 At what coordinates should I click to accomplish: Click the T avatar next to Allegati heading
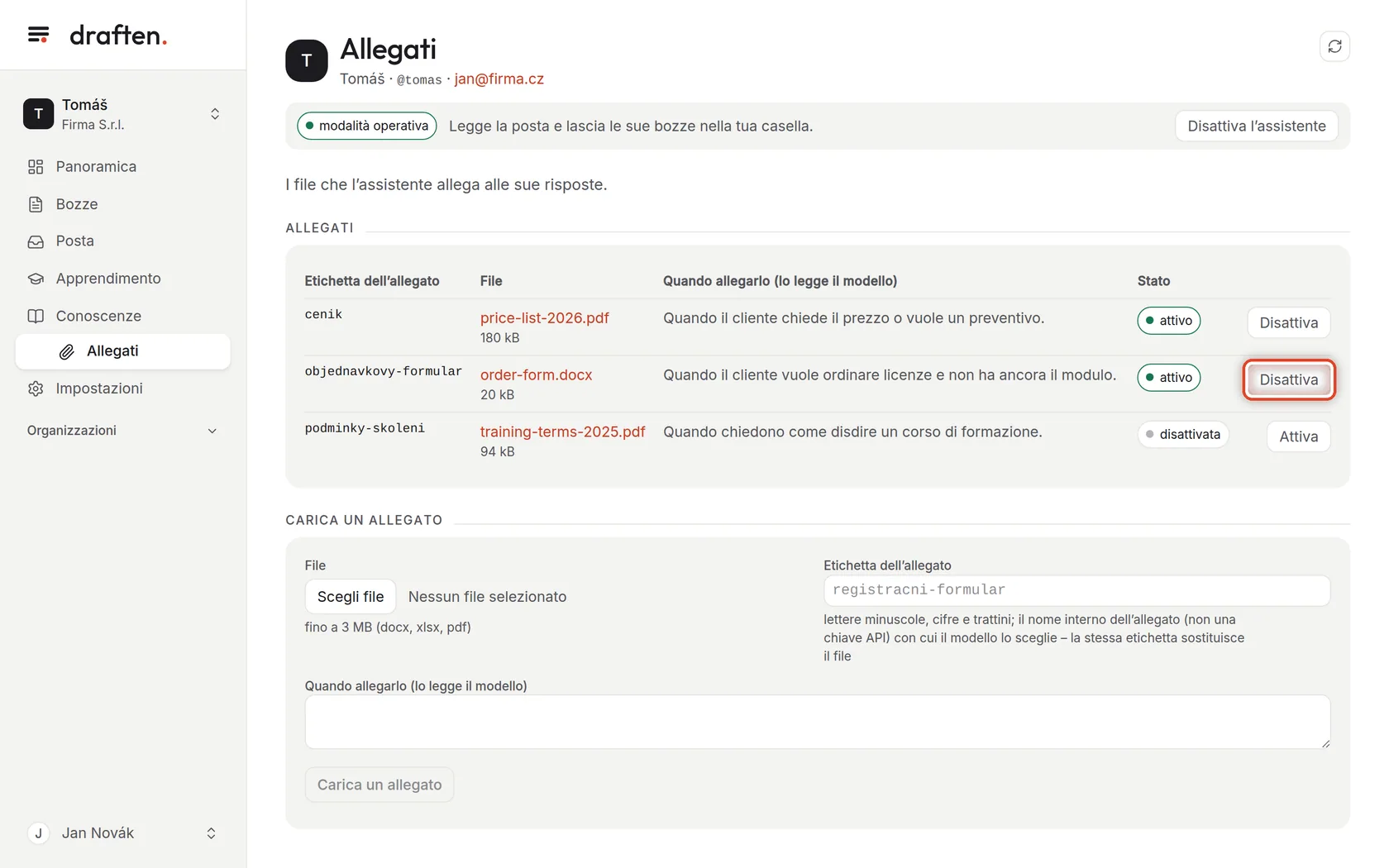coord(307,60)
